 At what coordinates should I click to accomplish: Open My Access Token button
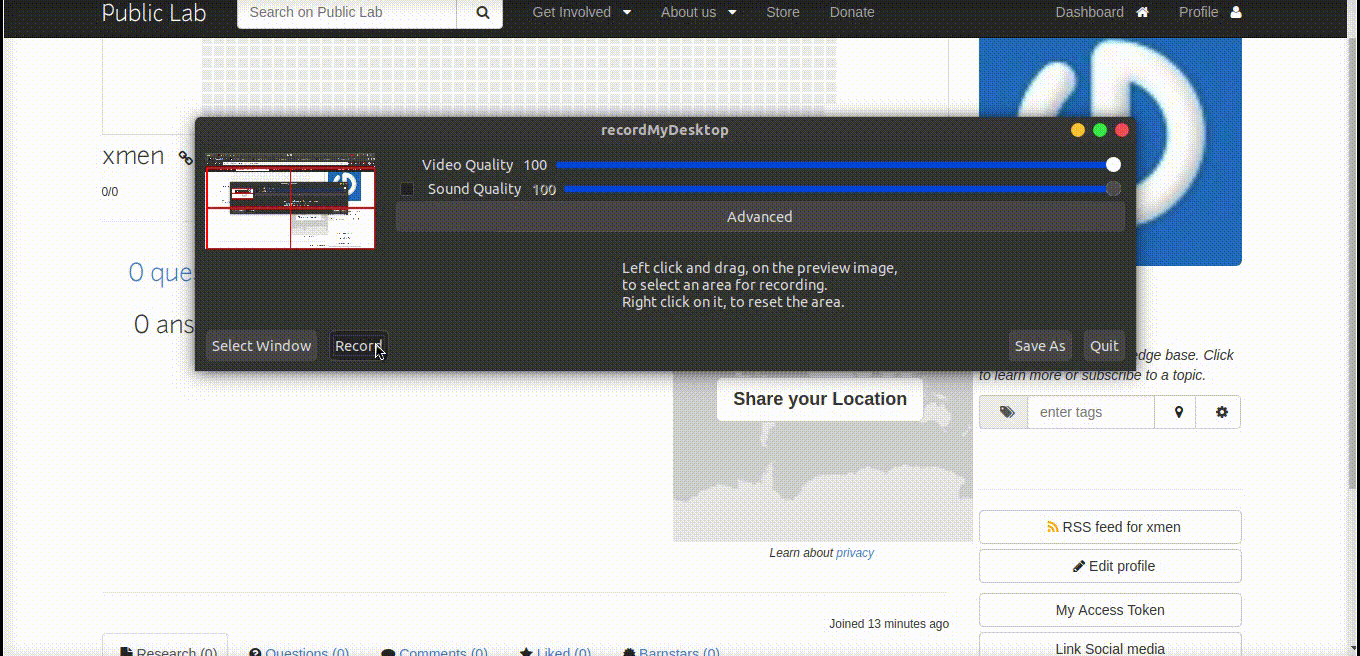(x=1110, y=610)
